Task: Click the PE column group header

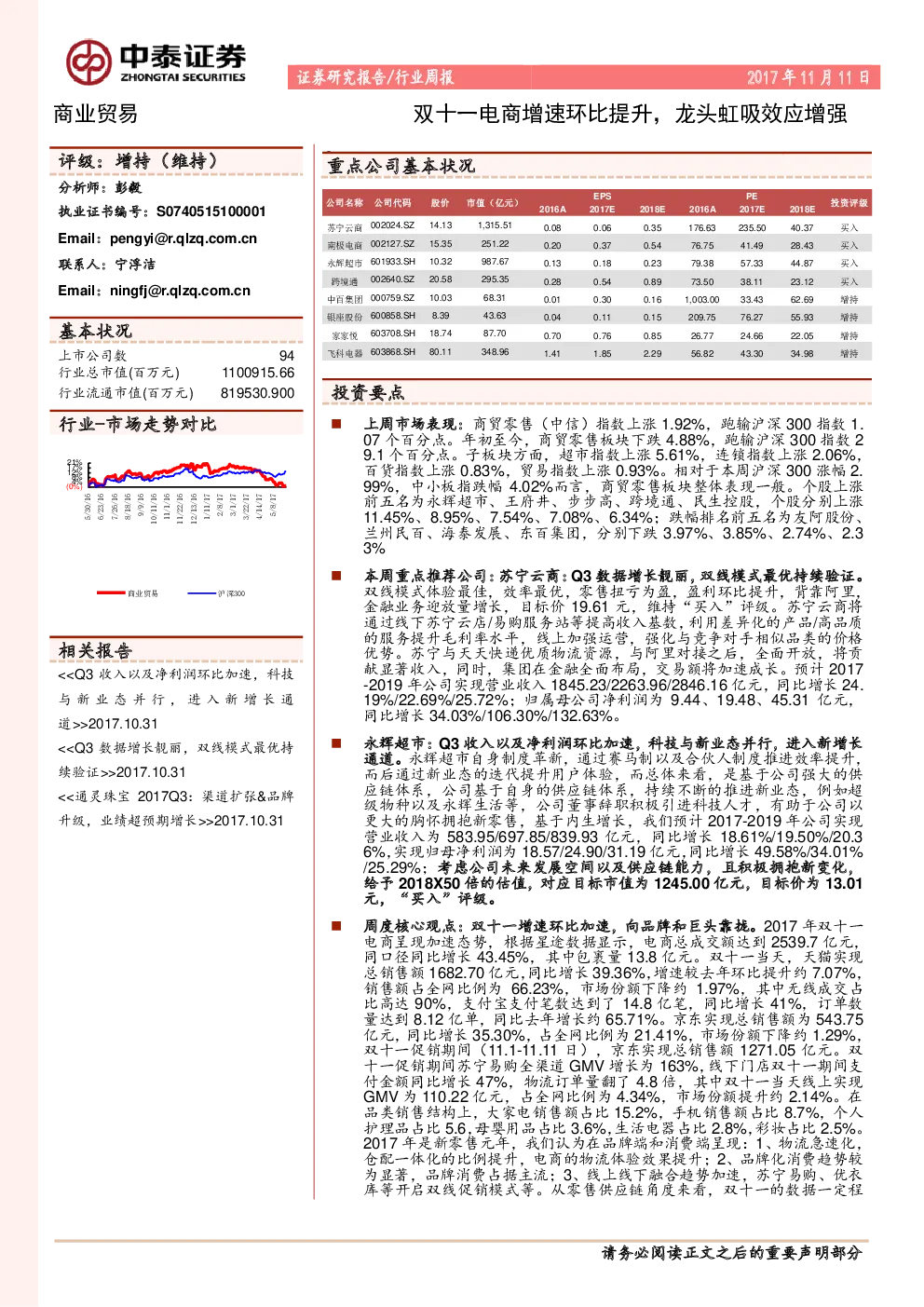Action: [x=752, y=197]
